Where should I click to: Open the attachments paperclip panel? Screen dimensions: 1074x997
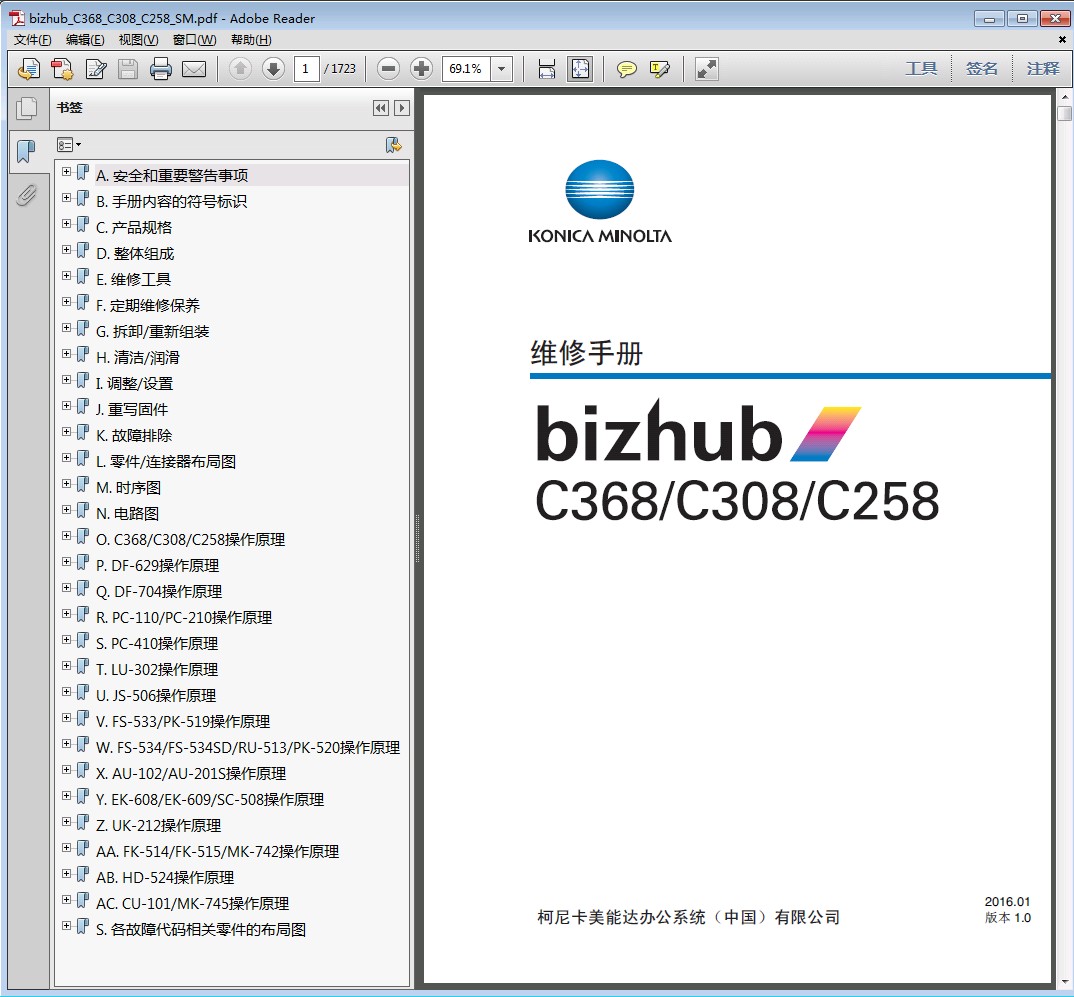click(27, 195)
